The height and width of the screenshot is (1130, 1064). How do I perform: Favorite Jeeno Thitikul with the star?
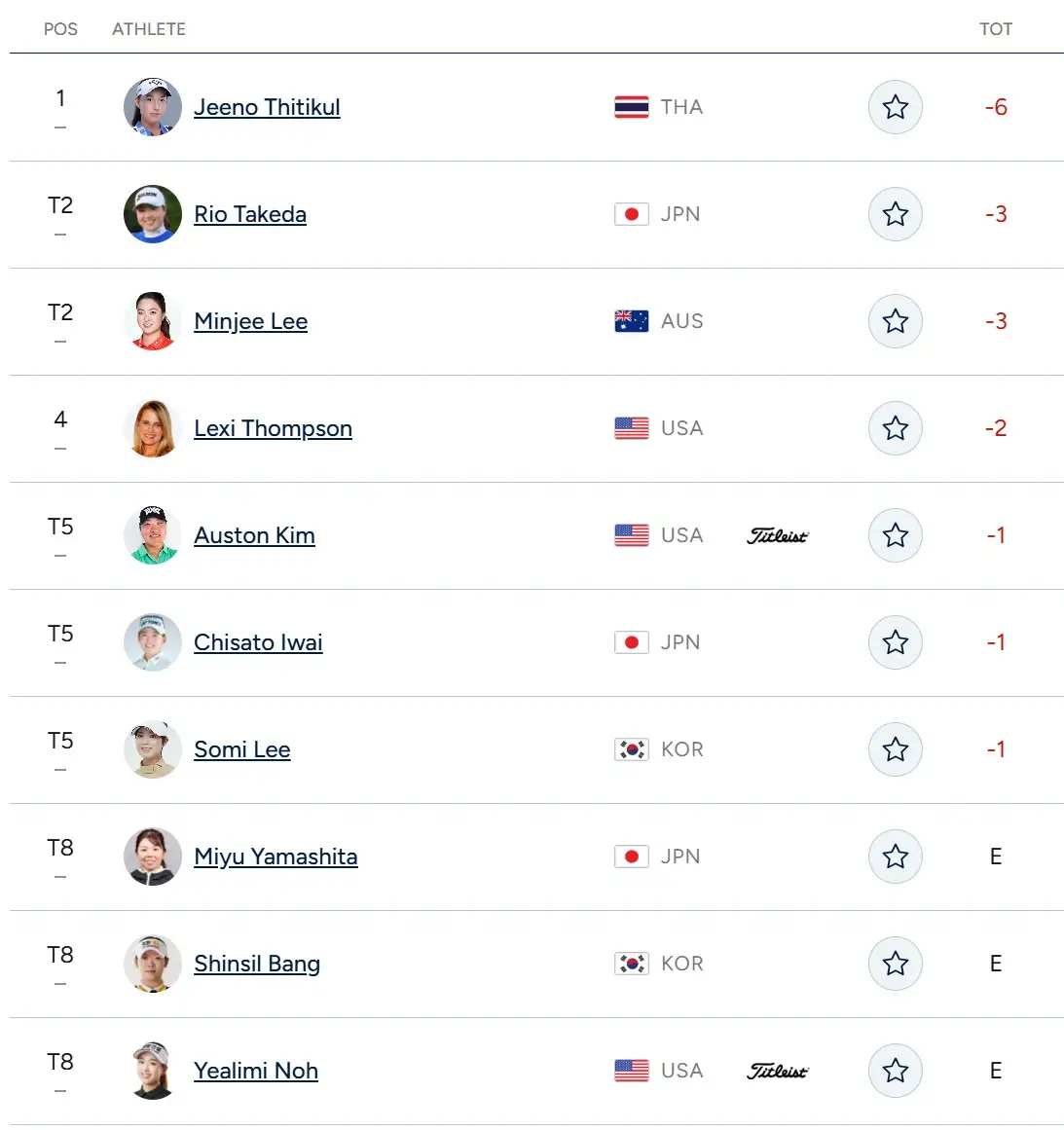896,107
